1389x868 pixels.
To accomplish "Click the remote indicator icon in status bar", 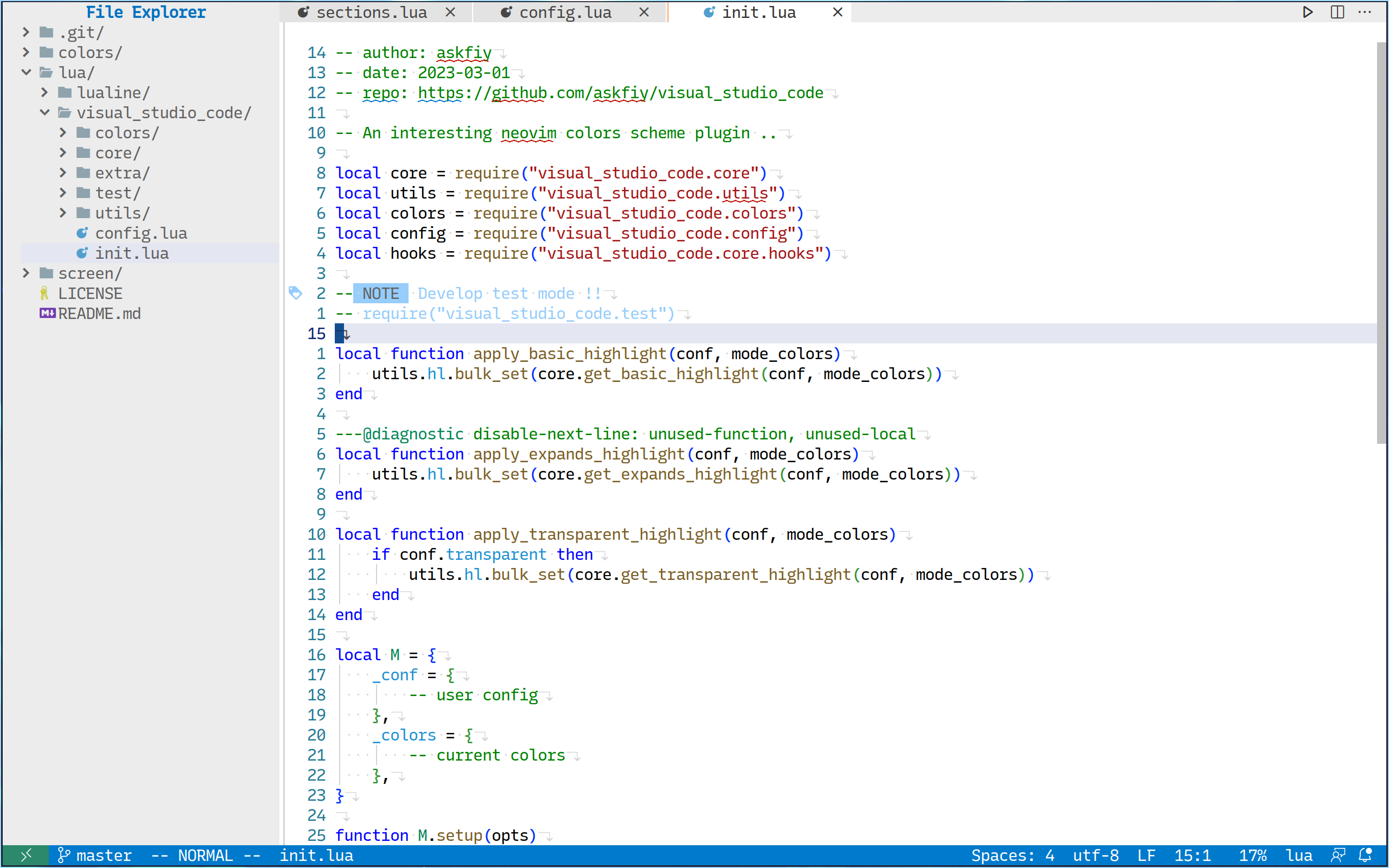I will click(x=26, y=856).
